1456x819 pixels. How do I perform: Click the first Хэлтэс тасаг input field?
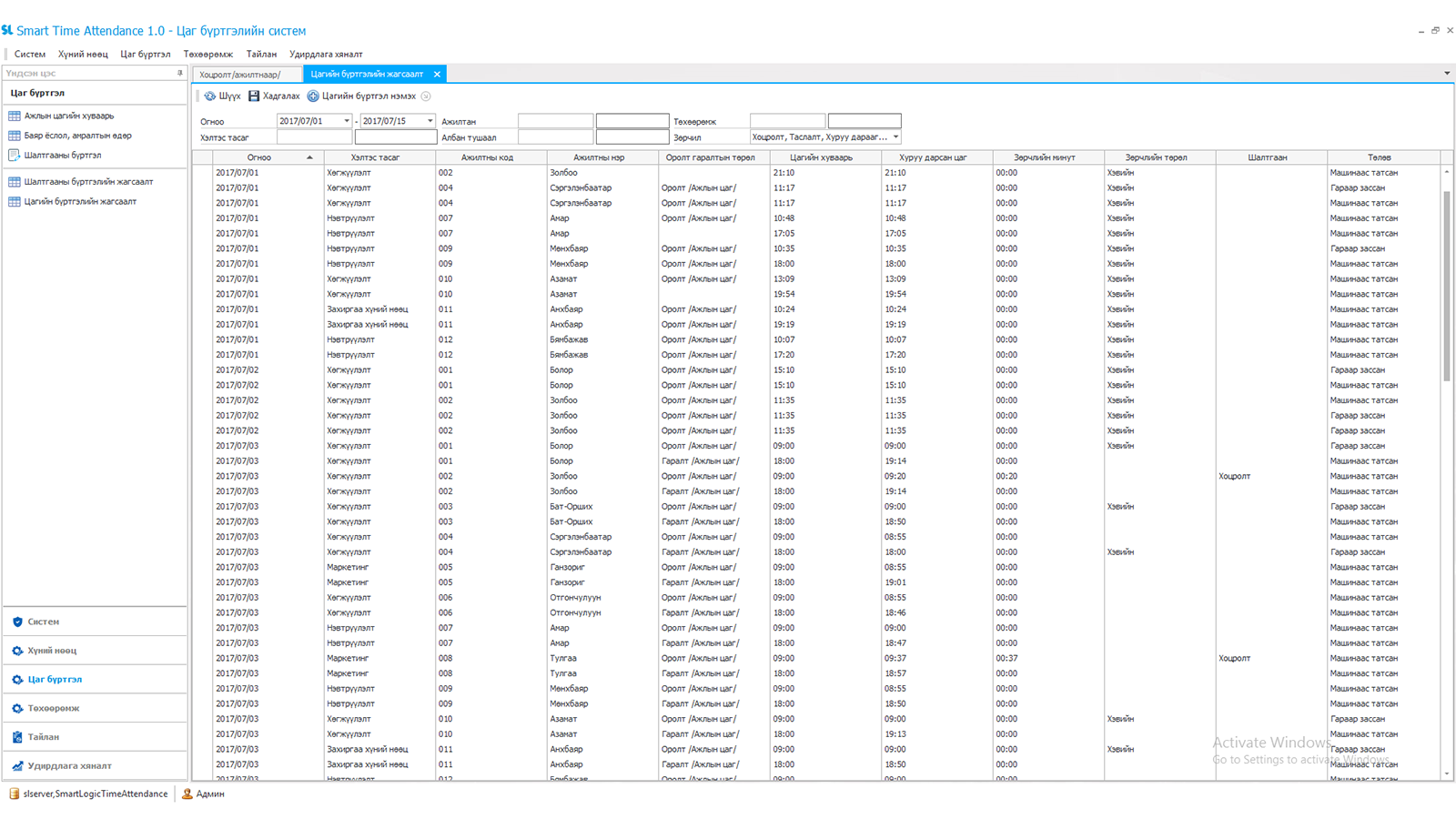[314, 137]
